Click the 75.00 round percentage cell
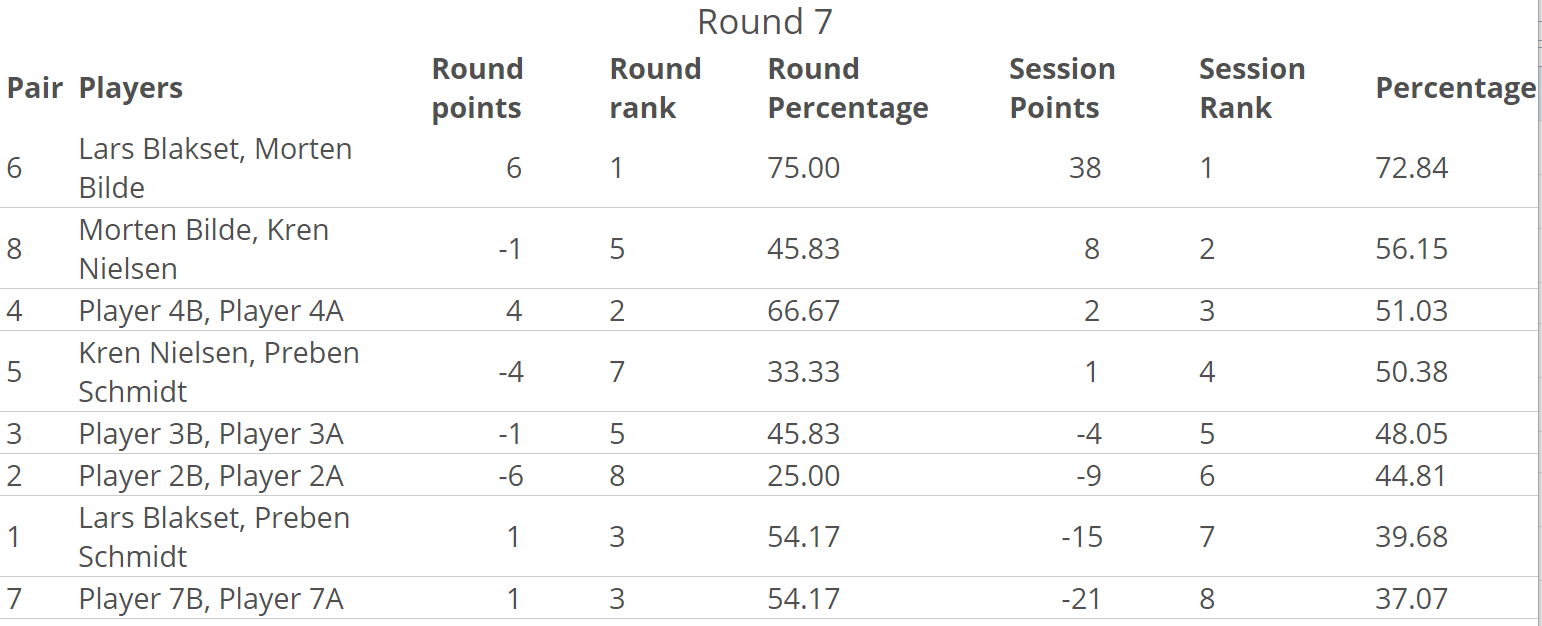Screen dimensions: 1542x626 (803, 168)
